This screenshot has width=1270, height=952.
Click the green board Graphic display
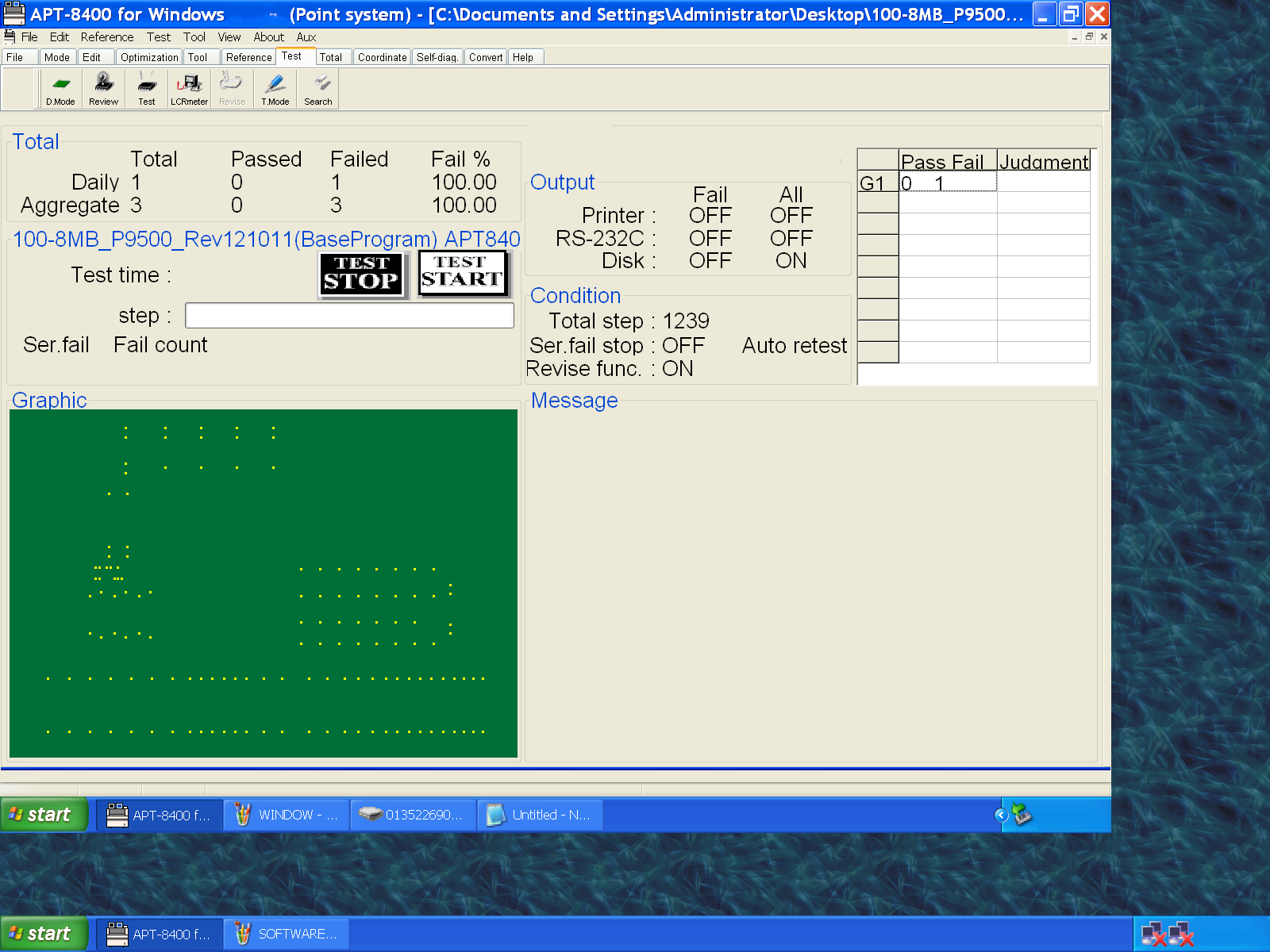(264, 584)
